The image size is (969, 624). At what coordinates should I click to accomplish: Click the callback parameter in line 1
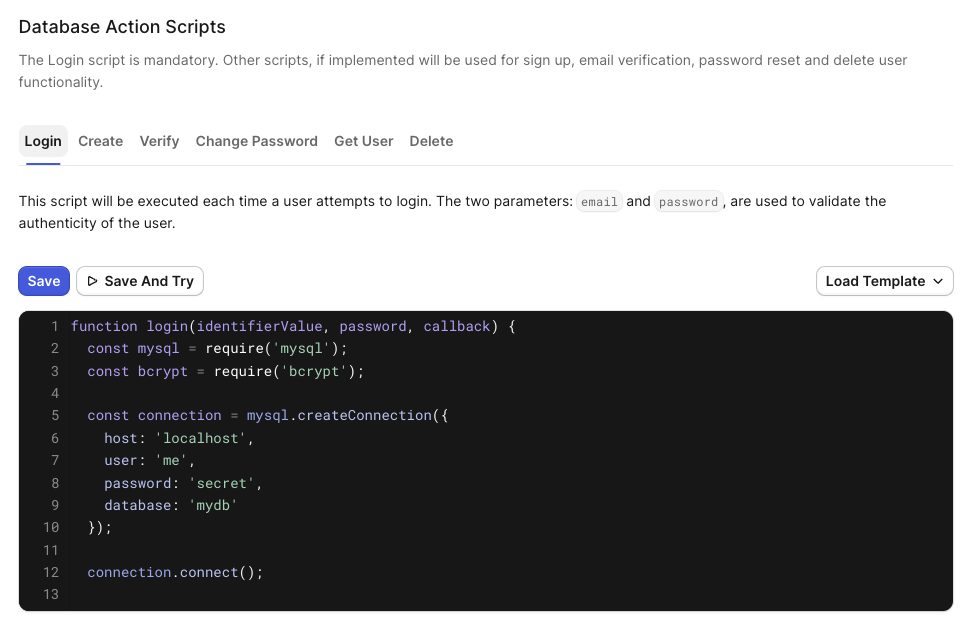[x=457, y=326]
